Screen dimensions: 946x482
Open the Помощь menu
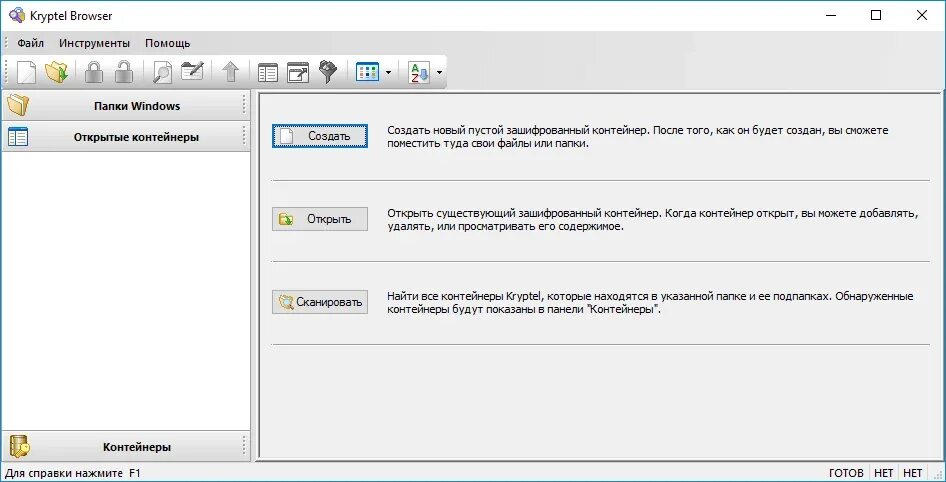pos(168,43)
